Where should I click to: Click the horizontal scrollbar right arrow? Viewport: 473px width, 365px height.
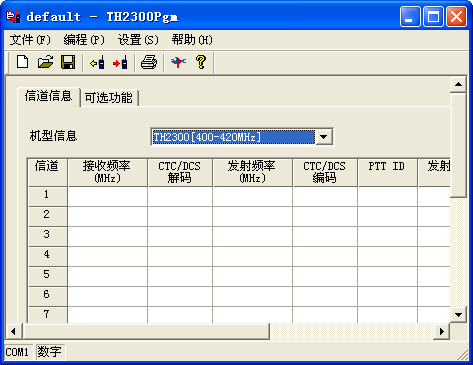pos(442,331)
